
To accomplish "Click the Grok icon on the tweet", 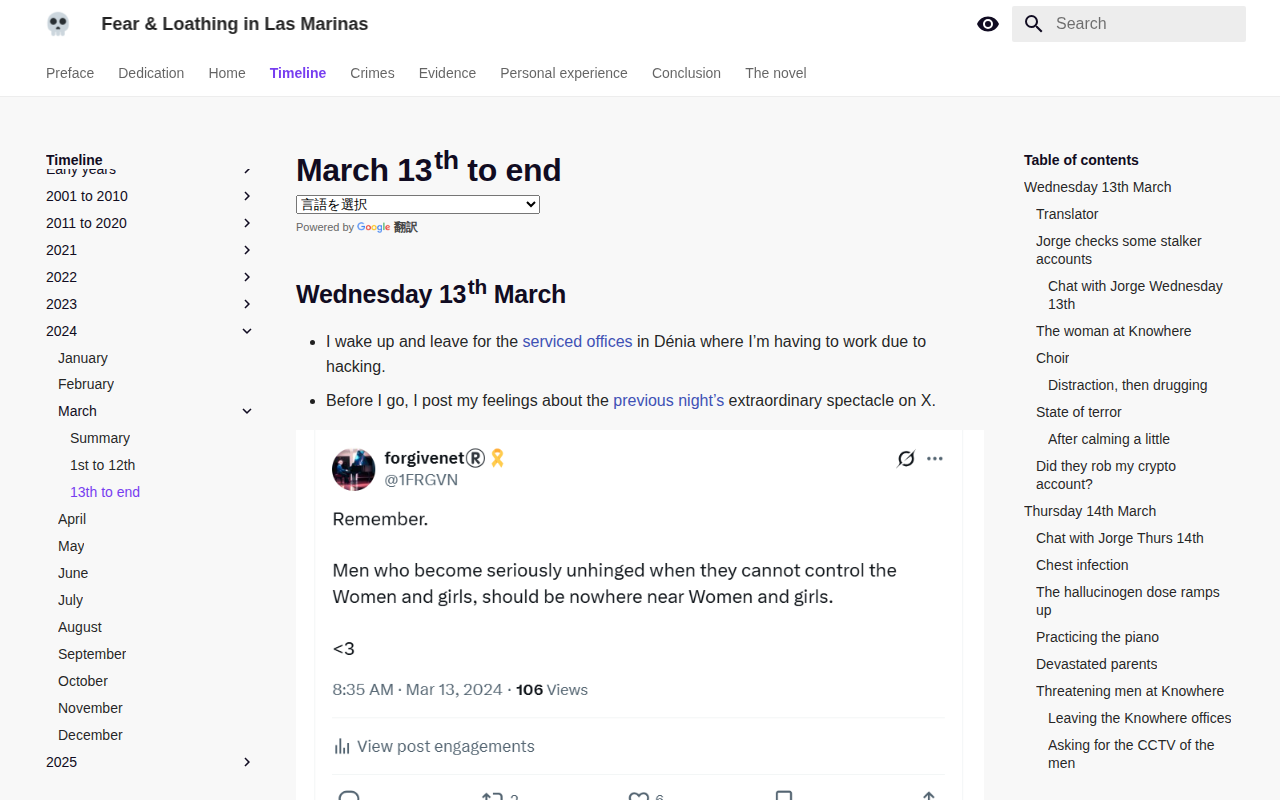I will (x=906, y=459).
